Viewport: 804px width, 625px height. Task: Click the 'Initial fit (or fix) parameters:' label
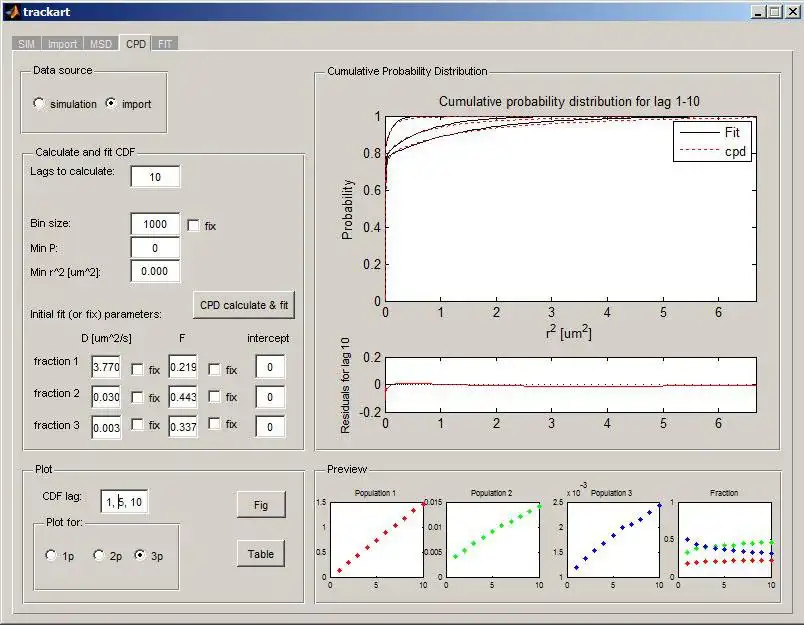pos(96,314)
